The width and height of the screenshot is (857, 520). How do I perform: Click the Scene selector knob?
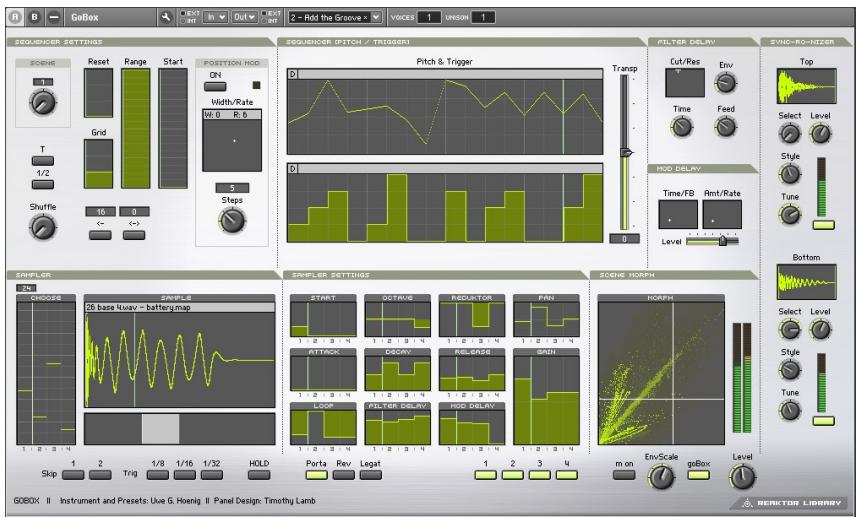click(x=43, y=102)
